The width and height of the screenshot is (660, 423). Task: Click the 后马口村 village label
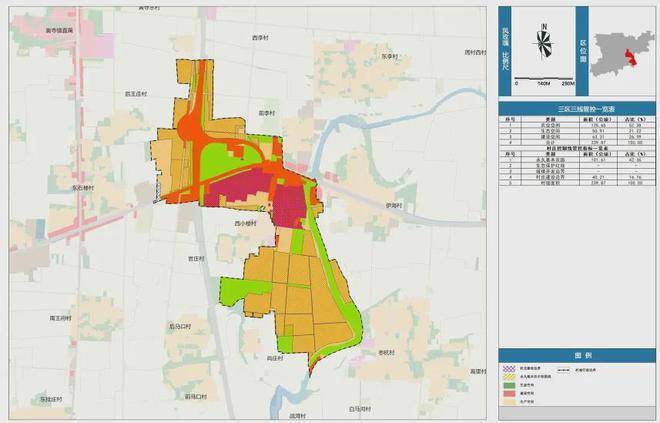[180, 326]
